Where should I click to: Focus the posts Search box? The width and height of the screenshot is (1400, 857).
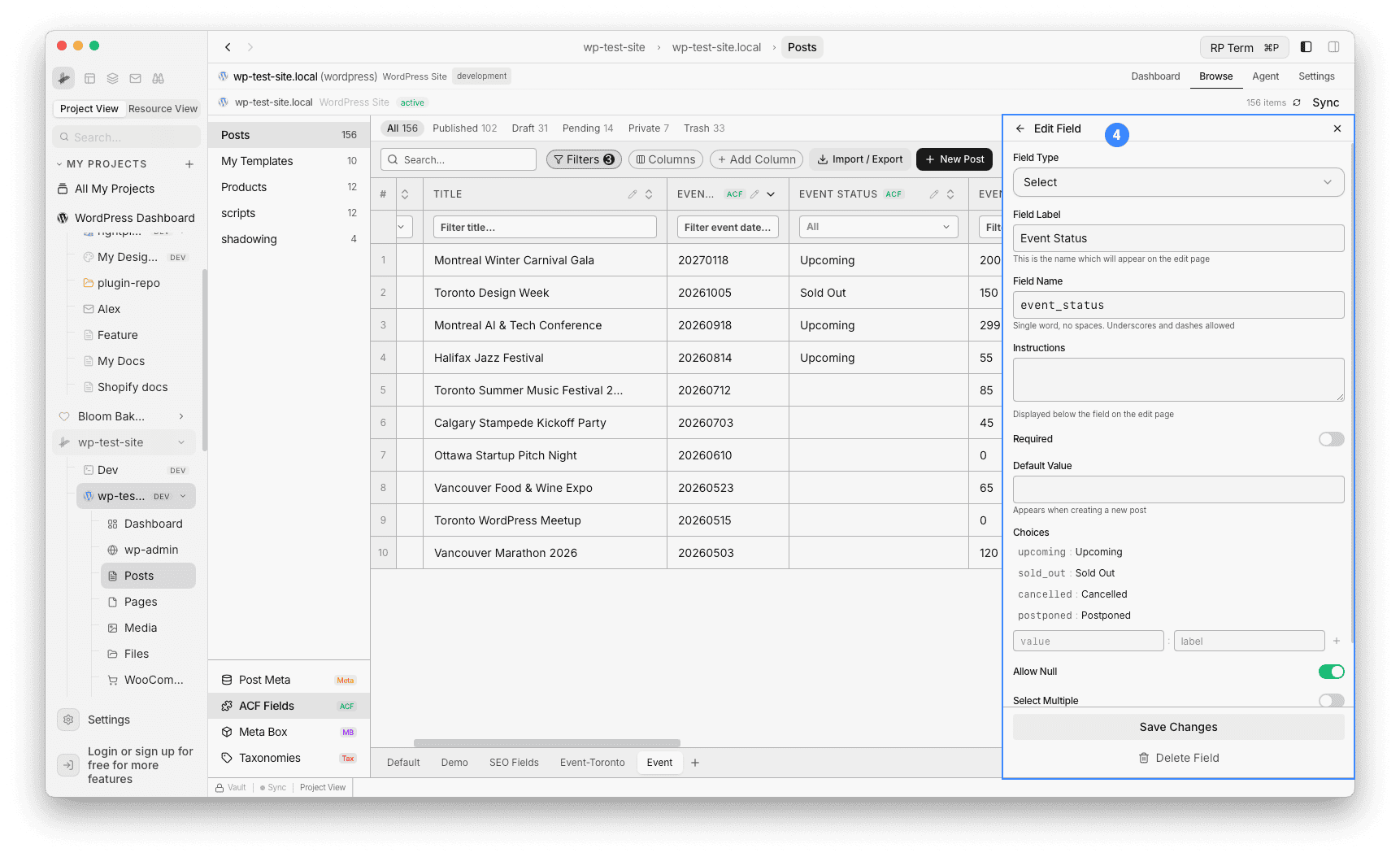click(x=459, y=159)
